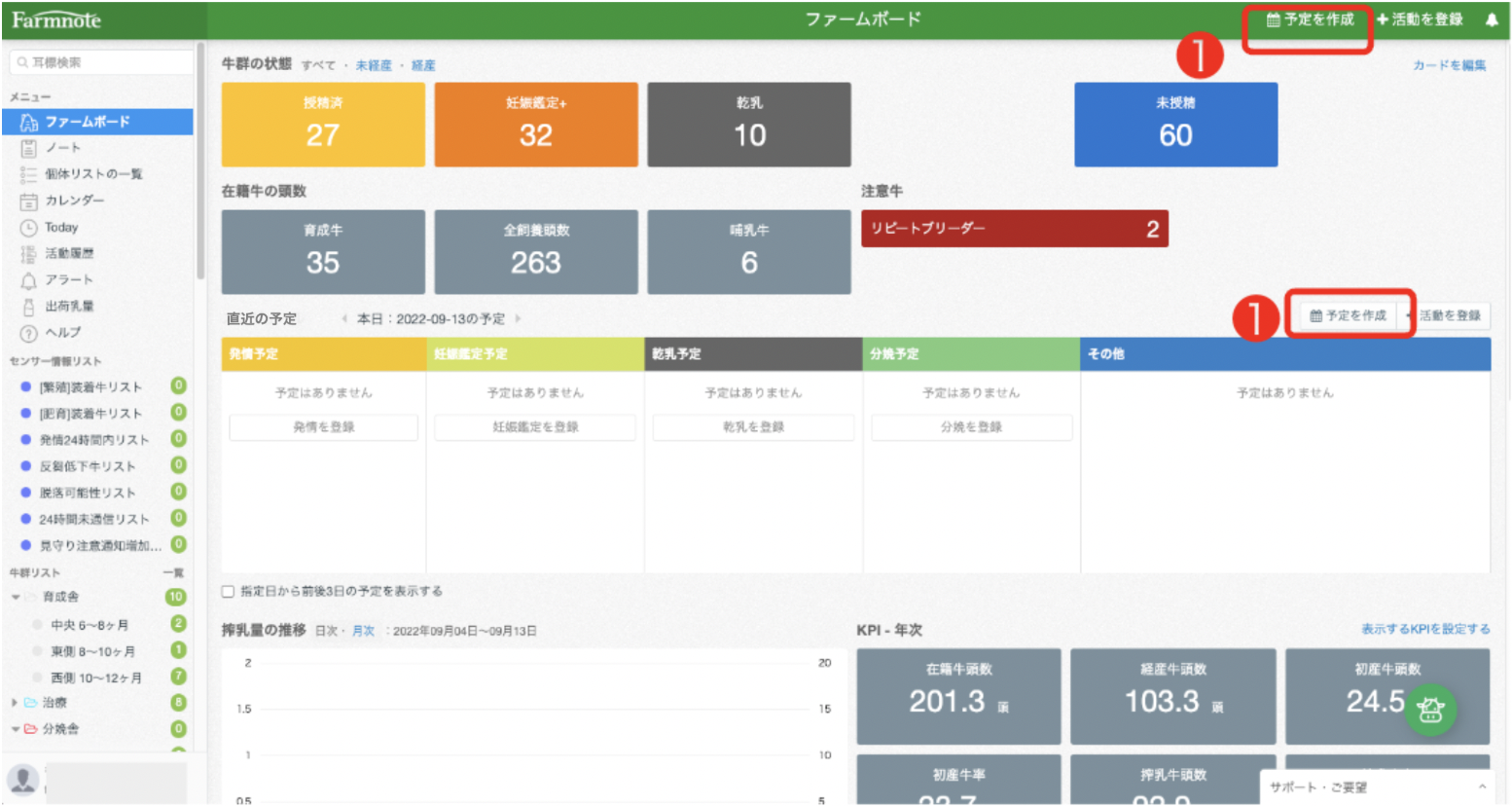The width and height of the screenshot is (1512, 806).
Task: Click the green cow chat icon
Action: coord(1429,710)
